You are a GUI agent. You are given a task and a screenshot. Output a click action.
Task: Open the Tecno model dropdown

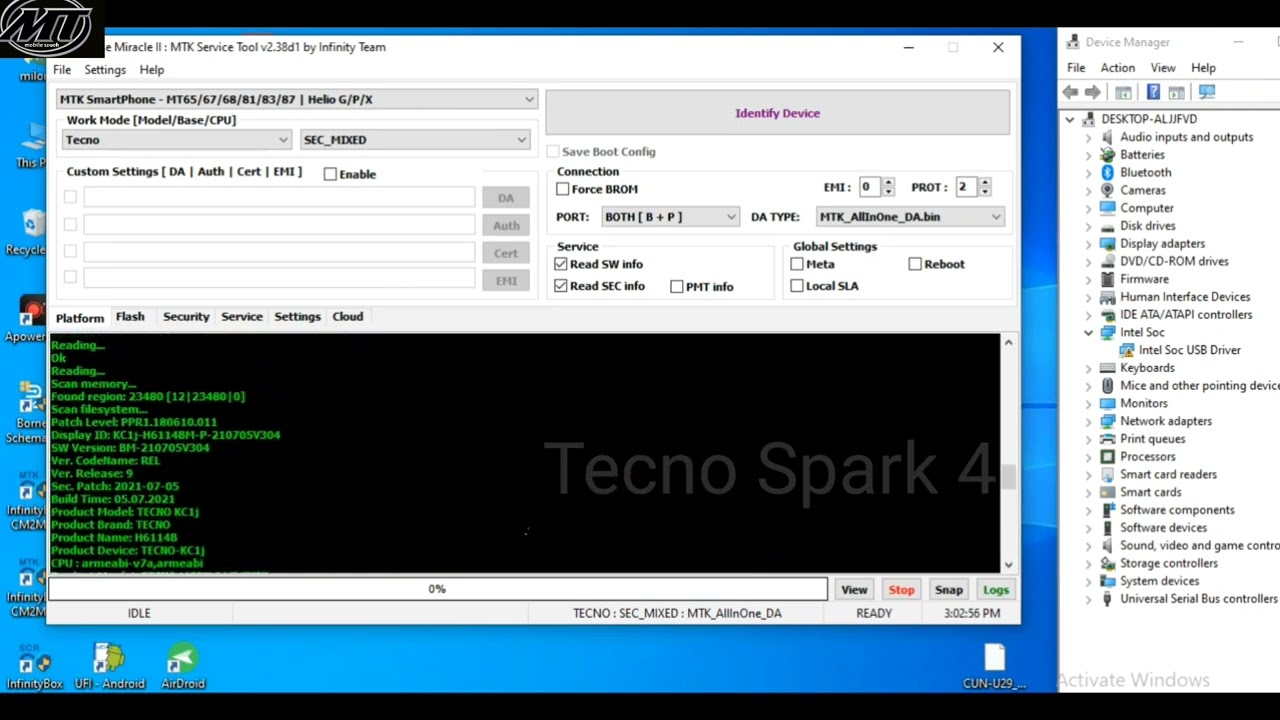pyautogui.click(x=176, y=140)
